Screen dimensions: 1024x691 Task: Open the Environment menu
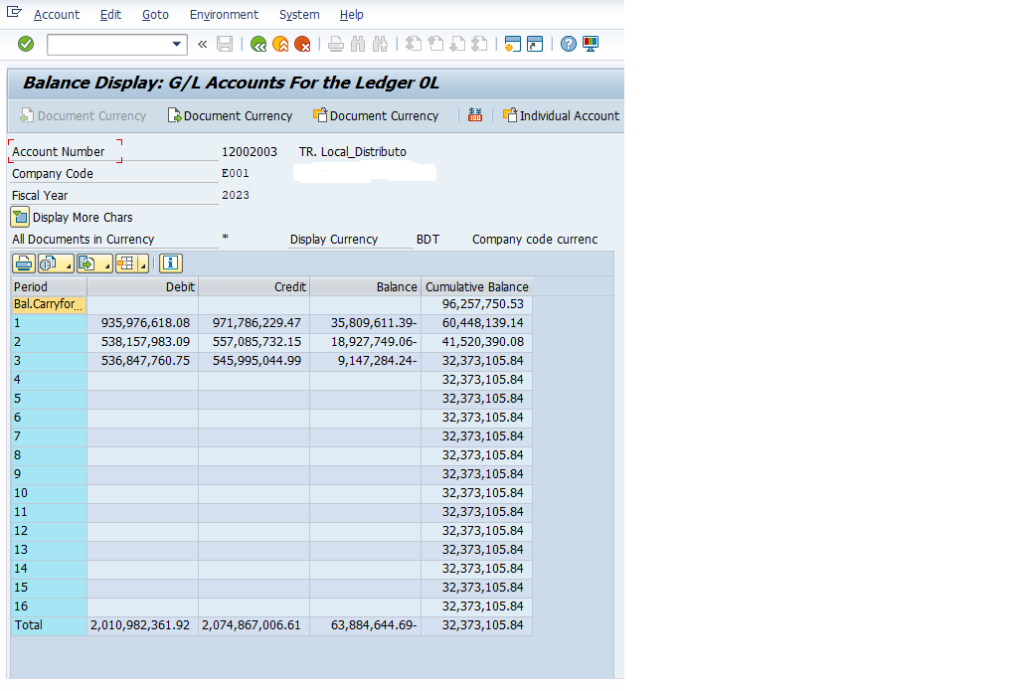tap(224, 14)
